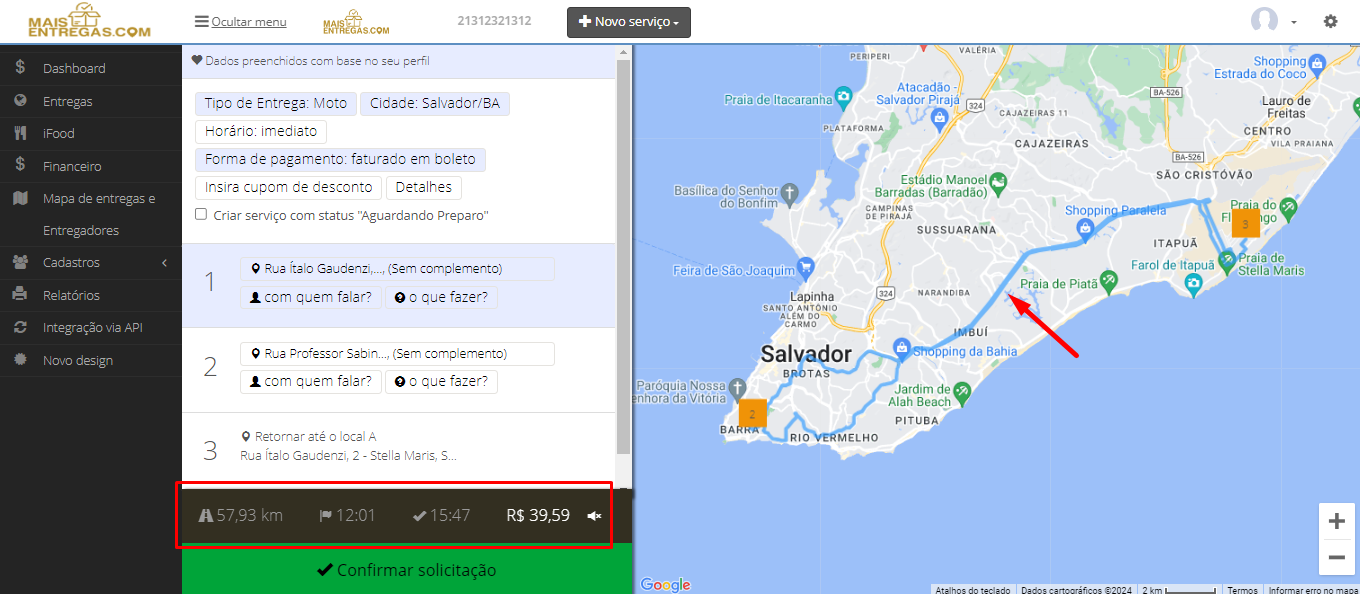The height and width of the screenshot is (594, 1360).
Task: Open the user account dropdown caret
Action: [x=1294, y=22]
